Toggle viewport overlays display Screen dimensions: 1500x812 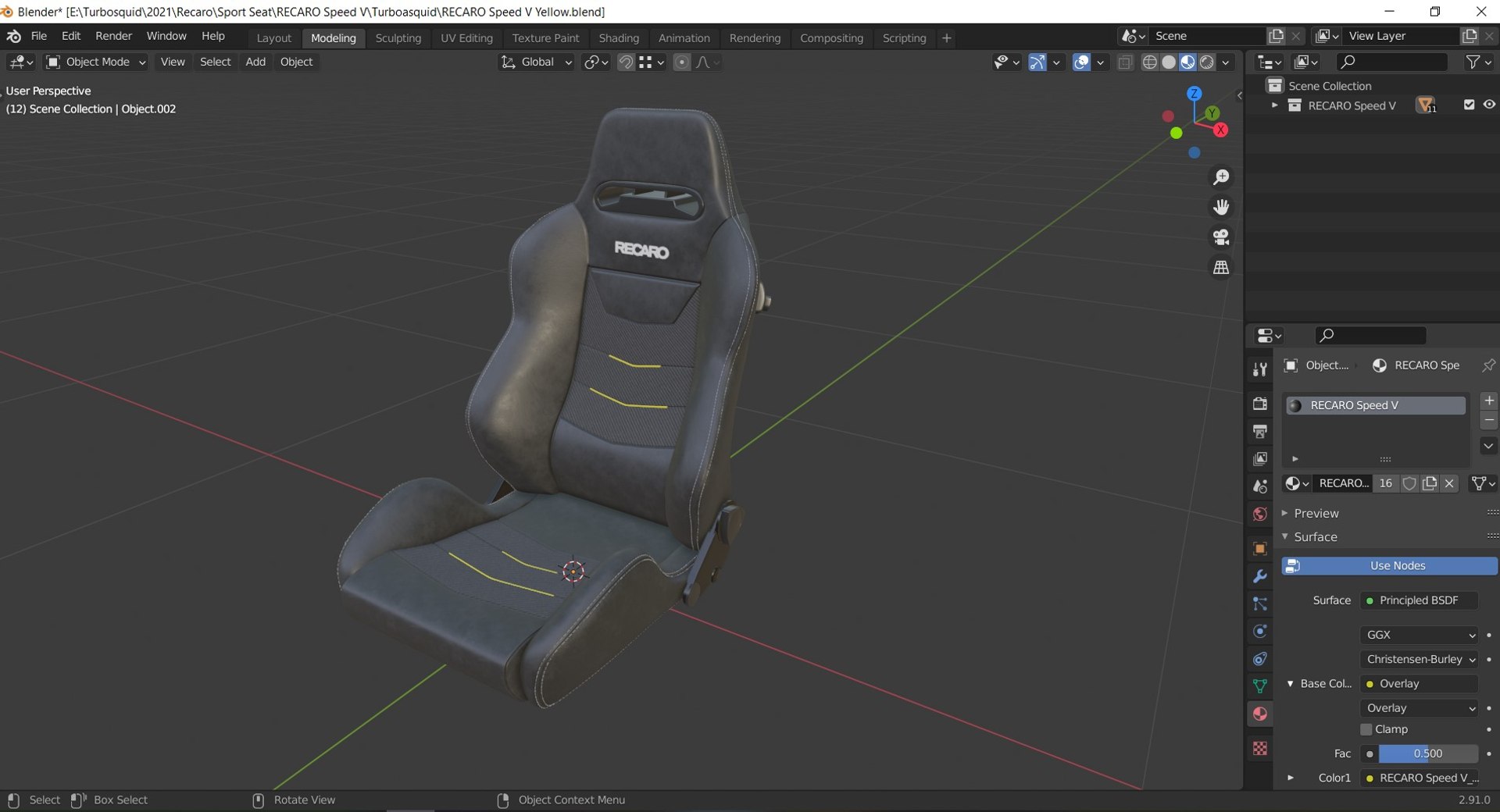[1081, 62]
